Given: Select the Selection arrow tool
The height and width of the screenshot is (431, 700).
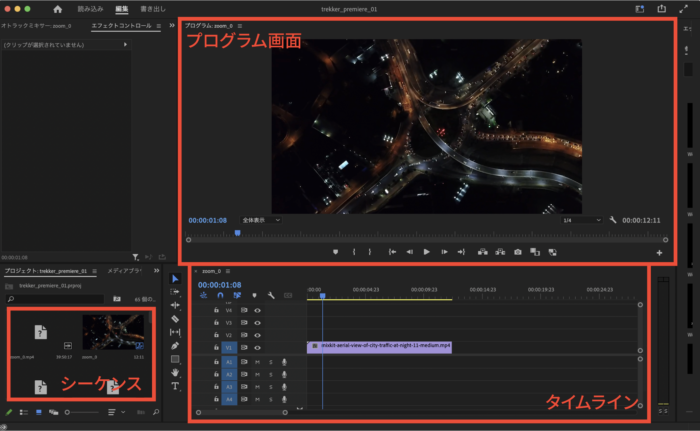Looking at the screenshot, I should point(175,279).
